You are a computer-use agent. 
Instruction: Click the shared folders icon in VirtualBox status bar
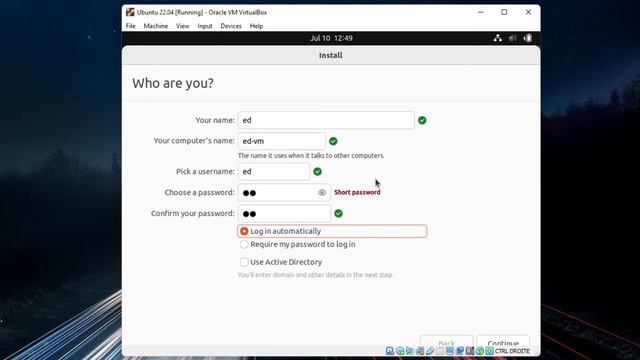[x=440, y=351]
